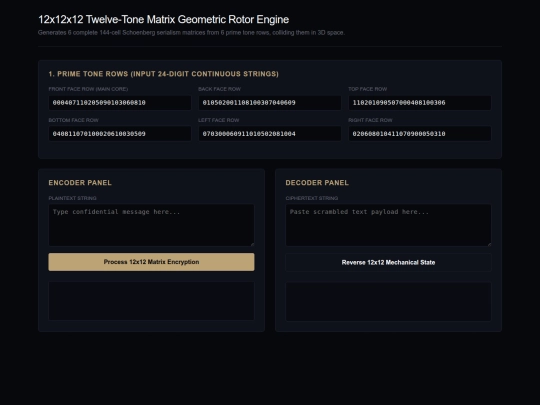Focus the Plaintext String textarea
Viewport: 540px width, 405px height.
tap(151, 225)
